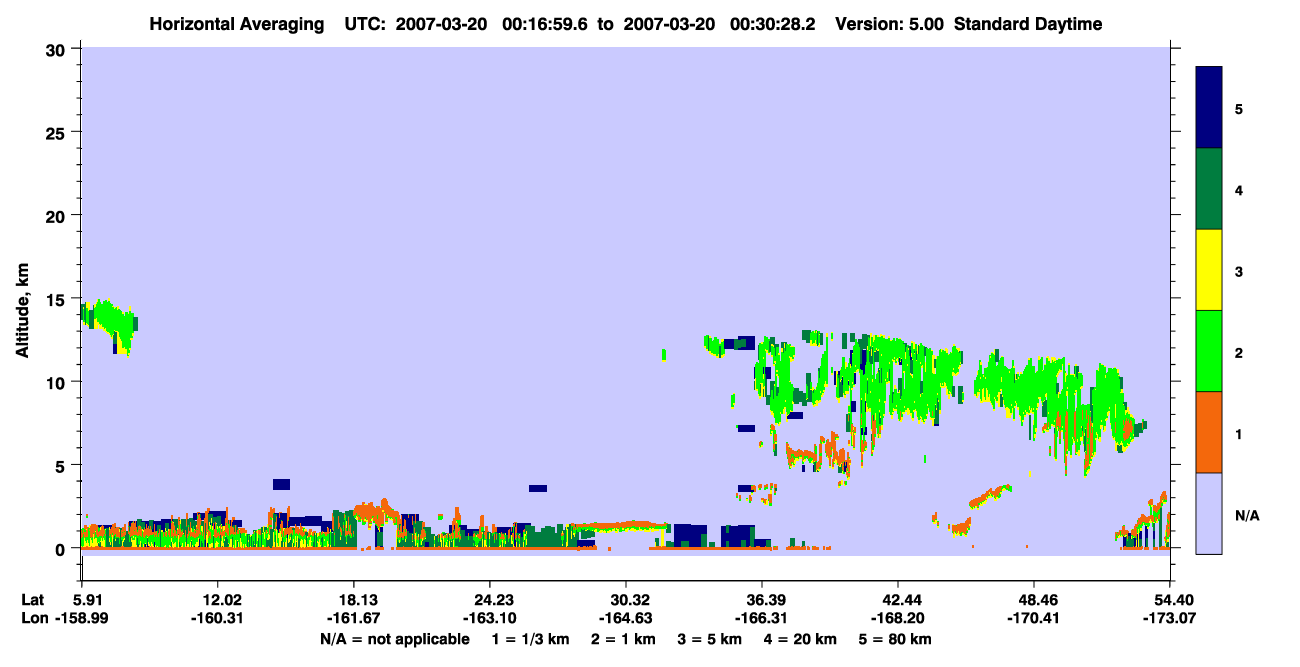Click longitude value -160.31

coord(216,619)
